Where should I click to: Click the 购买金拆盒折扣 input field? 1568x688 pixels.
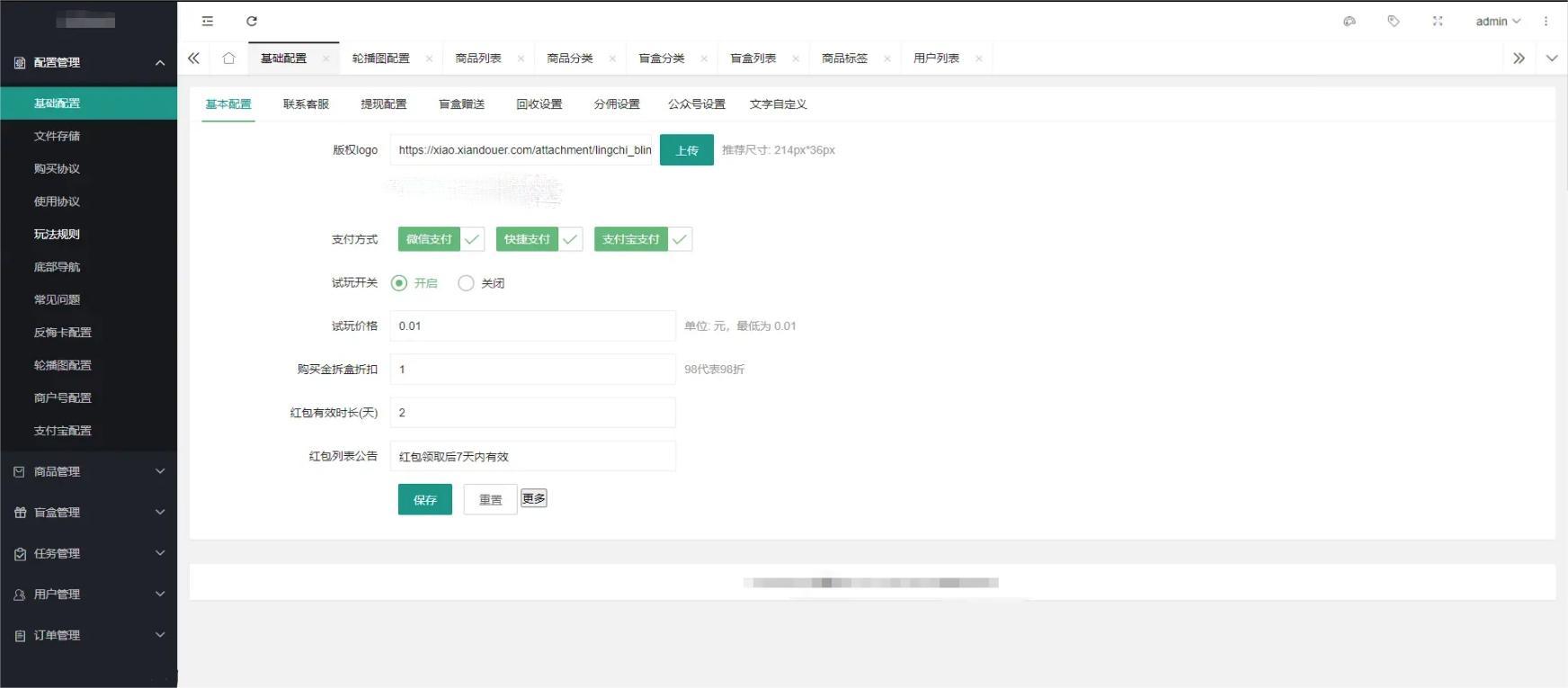532,369
